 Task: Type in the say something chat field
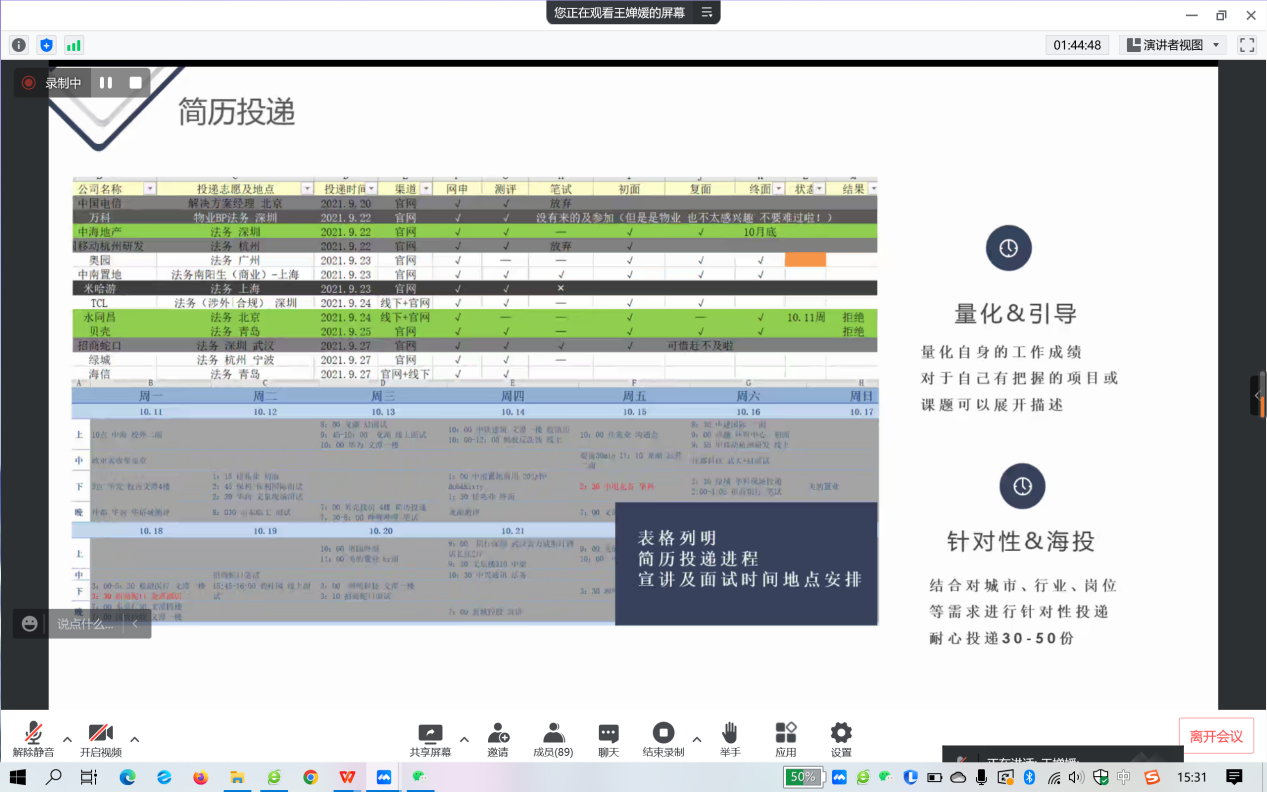point(85,624)
